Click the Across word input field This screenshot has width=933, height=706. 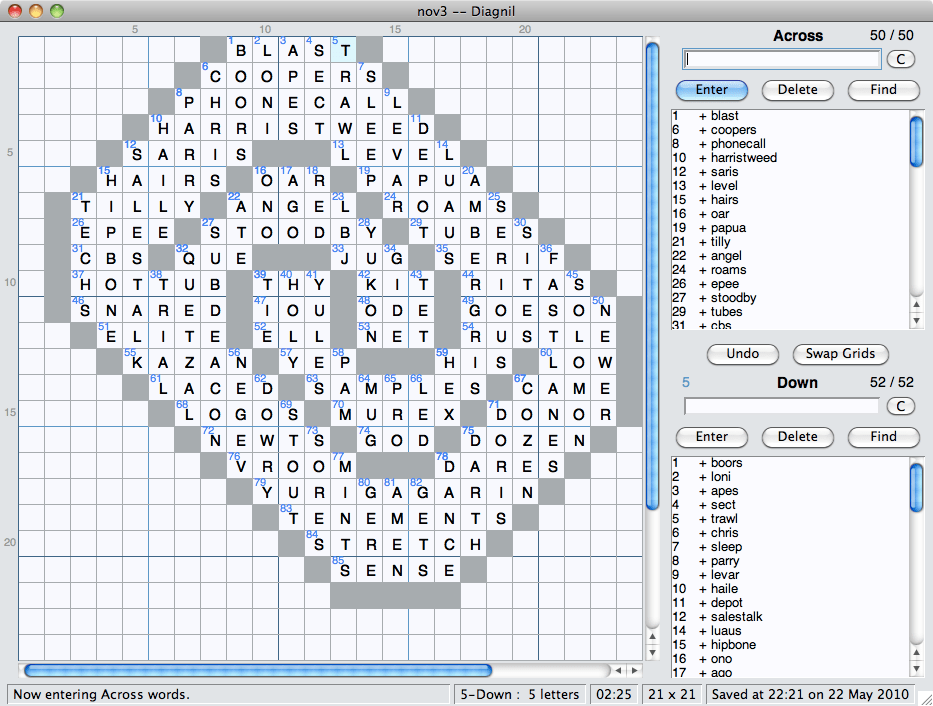[780, 59]
